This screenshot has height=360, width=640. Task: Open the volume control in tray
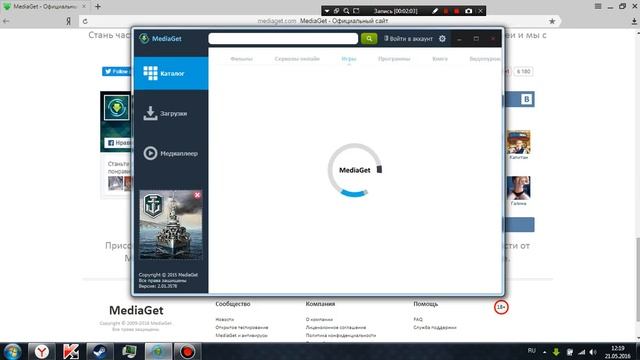[593, 352]
